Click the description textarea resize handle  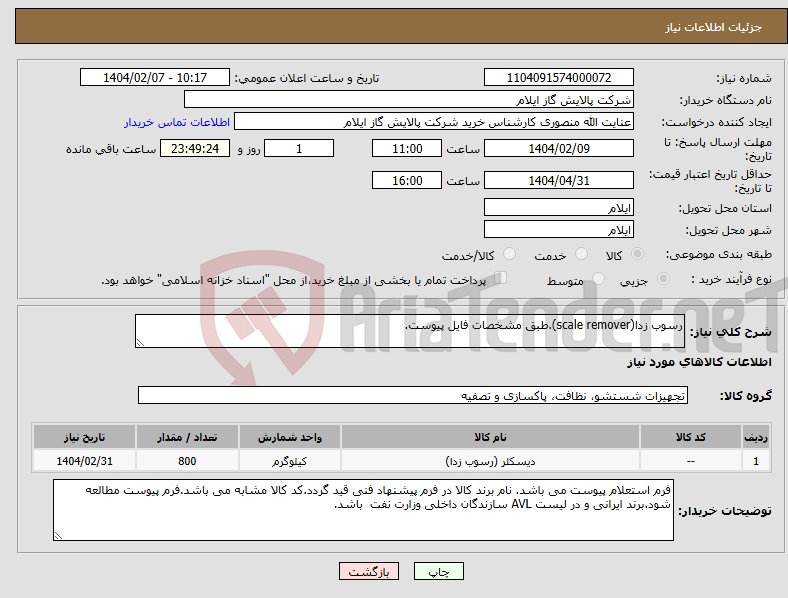coord(140,343)
